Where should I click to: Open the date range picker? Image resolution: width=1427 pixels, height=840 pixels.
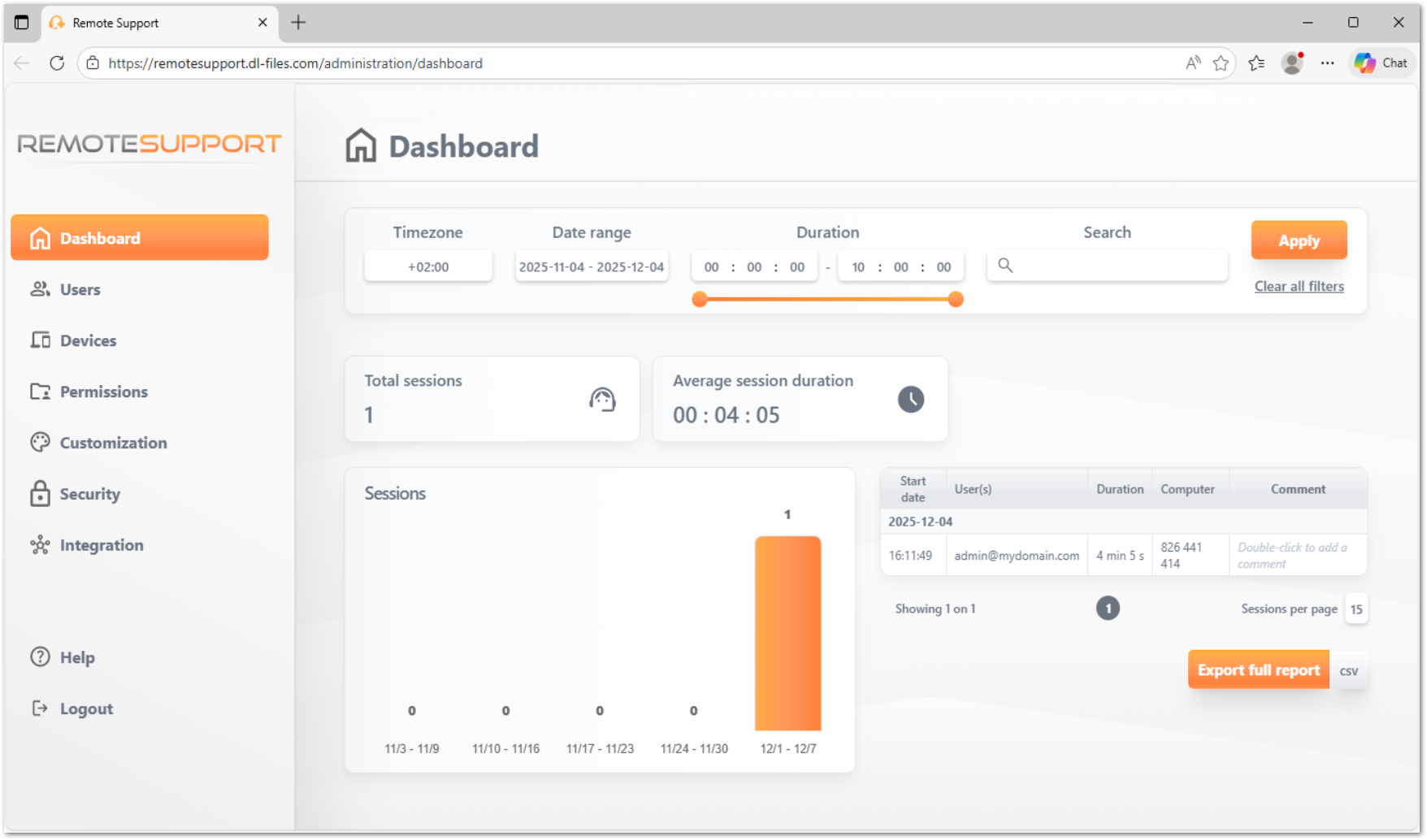pos(591,266)
